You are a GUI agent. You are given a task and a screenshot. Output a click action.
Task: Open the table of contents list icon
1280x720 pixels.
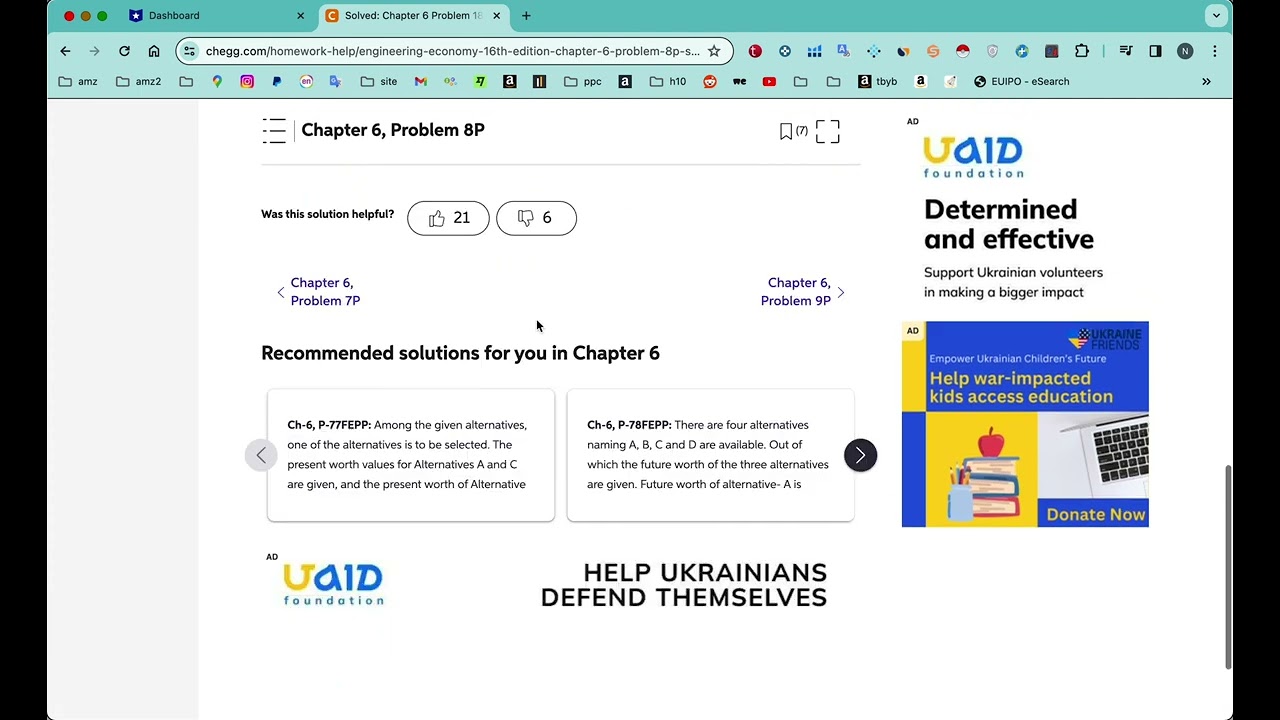(274, 130)
